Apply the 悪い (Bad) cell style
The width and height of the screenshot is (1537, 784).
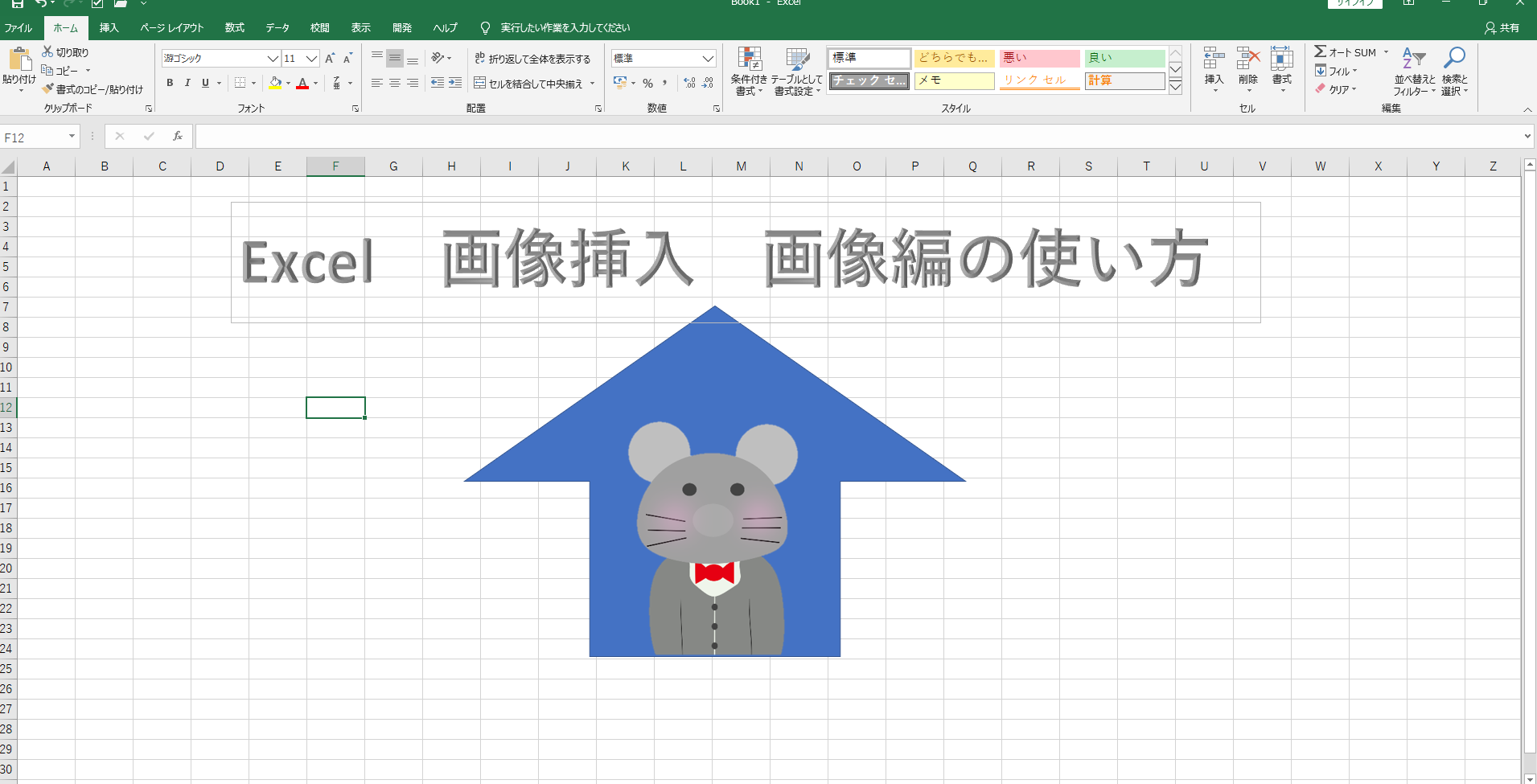(1039, 58)
